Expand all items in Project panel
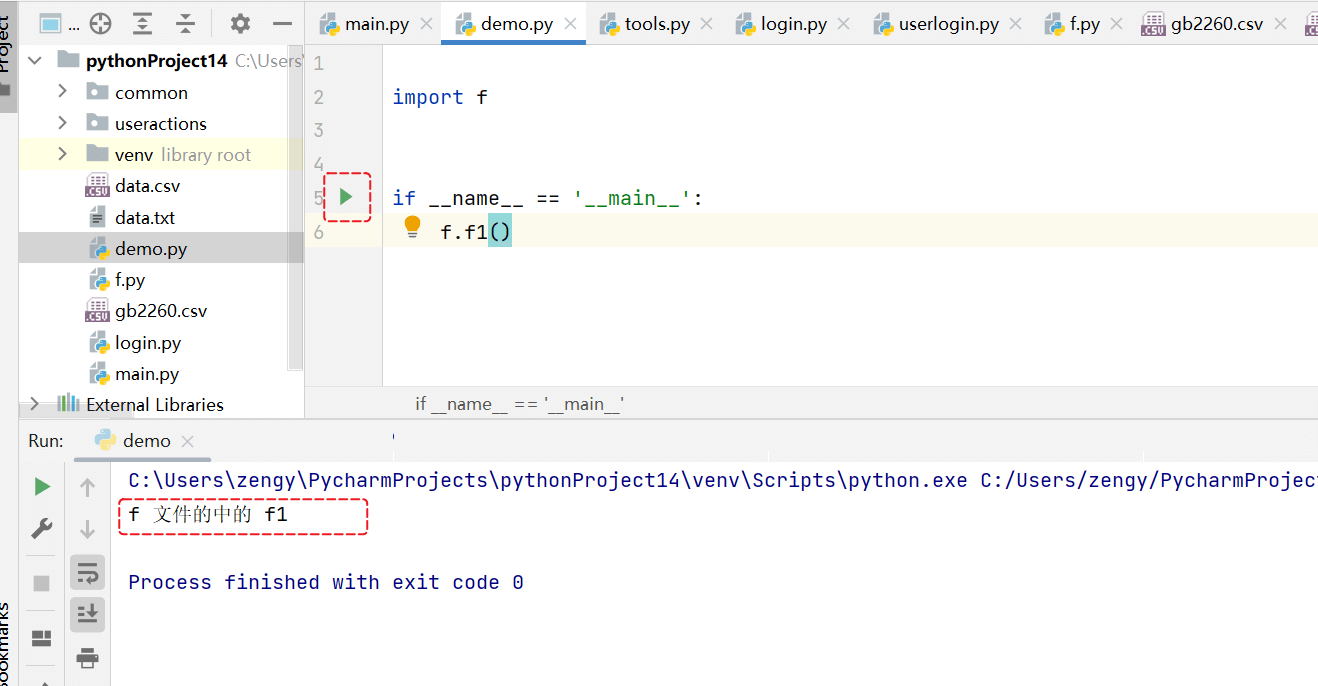1318x686 pixels. point(143,23)
